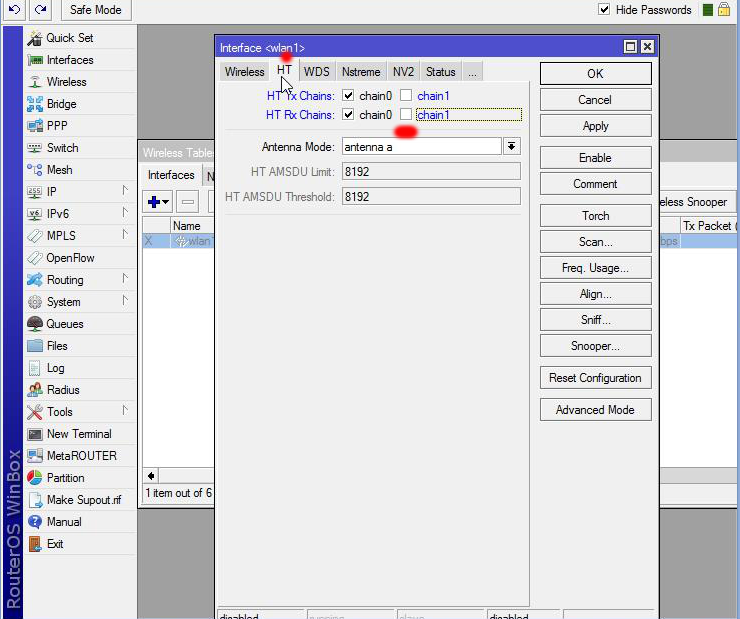
Task: Click the Make Supout.rif icon
Action: pos(35,500)
